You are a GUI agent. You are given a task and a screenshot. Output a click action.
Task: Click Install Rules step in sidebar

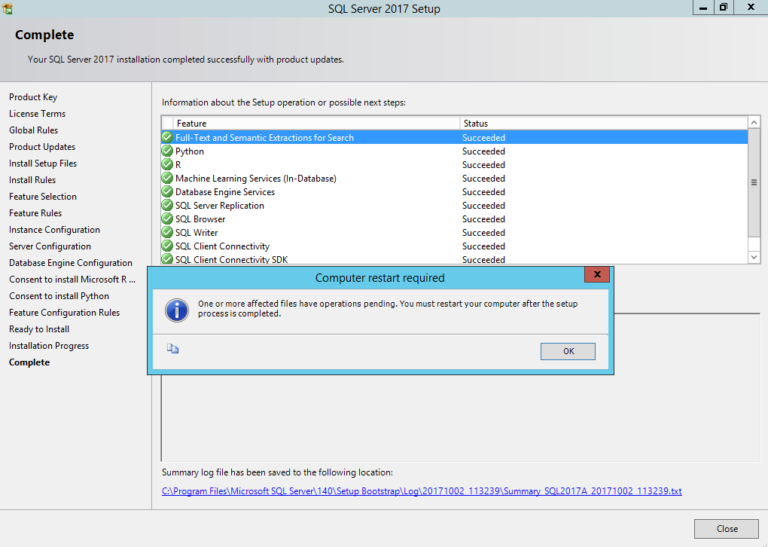32,180
